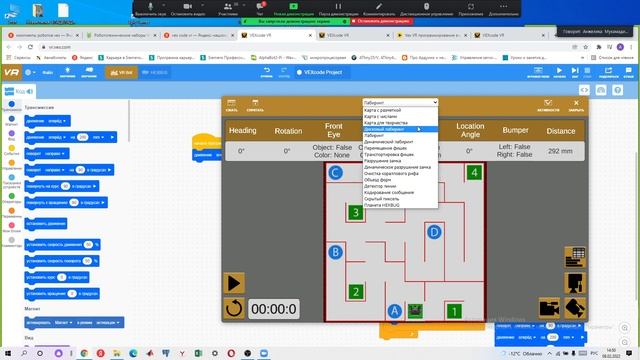Open the code viewer icon
640x360 pixels.
coord(584,90)
